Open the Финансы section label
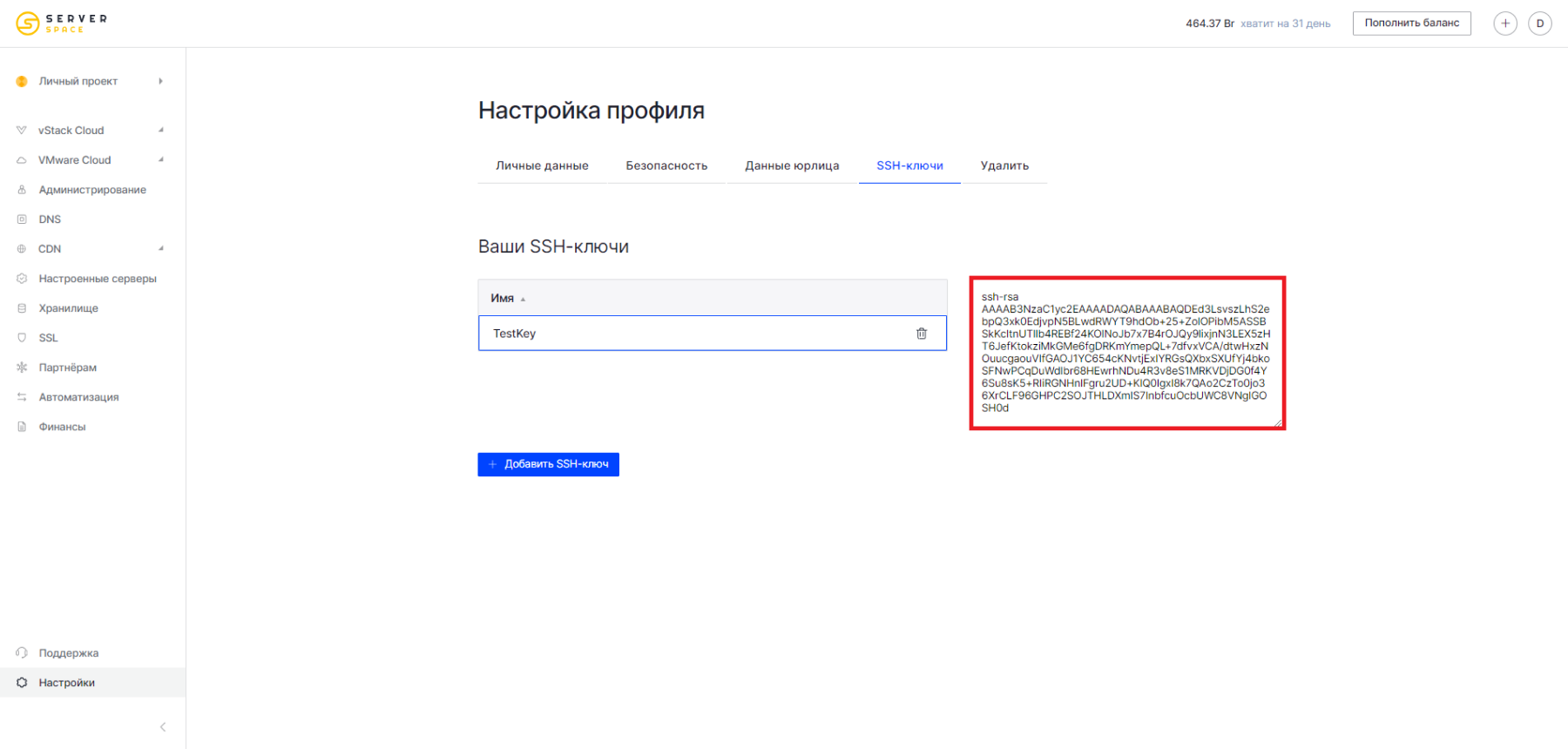Viewport: 1568px width, 749px height. [62, 427]
